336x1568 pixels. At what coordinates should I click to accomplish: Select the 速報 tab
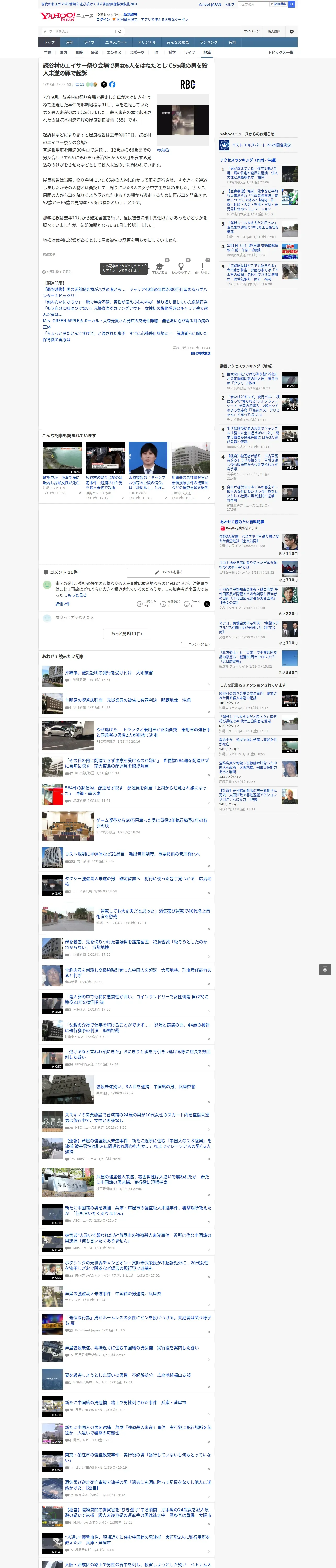[x=69, y=43]
